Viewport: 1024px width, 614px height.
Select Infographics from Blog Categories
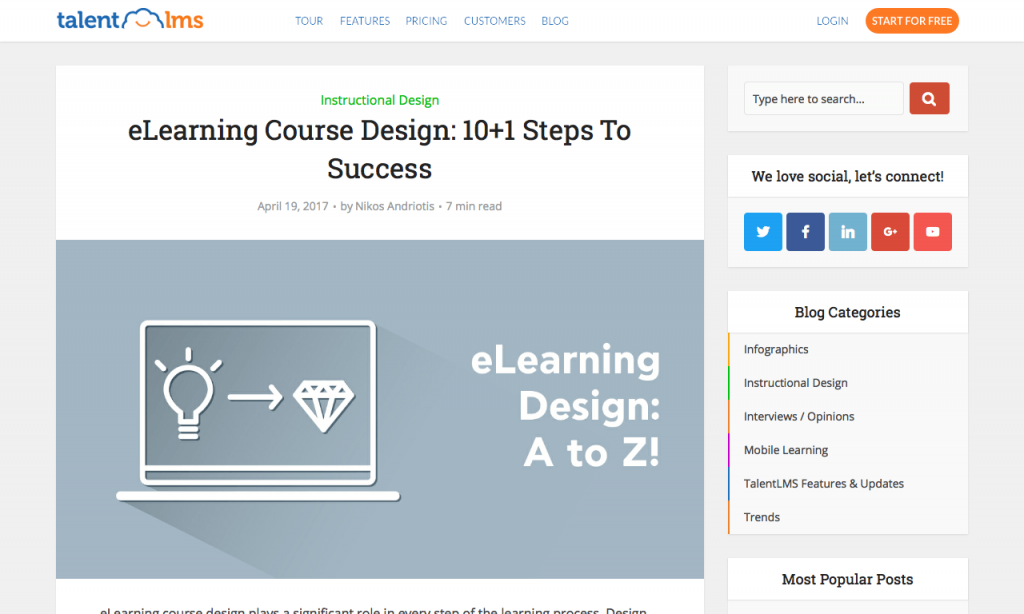click(x=776, y=349)
